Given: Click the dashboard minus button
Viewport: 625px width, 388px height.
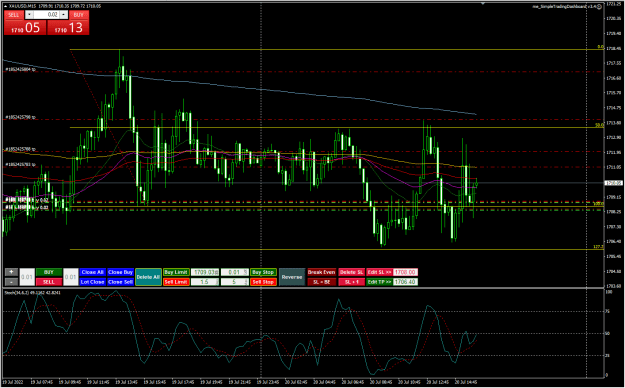Looking at the screenshot, I should pyautogui.click(x=11, y=282).
